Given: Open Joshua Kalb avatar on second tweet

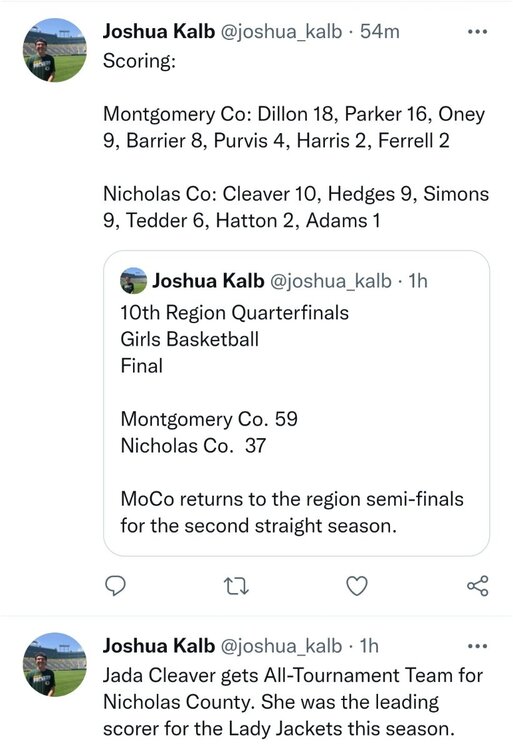Looking at the screenshot, I should 55,664.
